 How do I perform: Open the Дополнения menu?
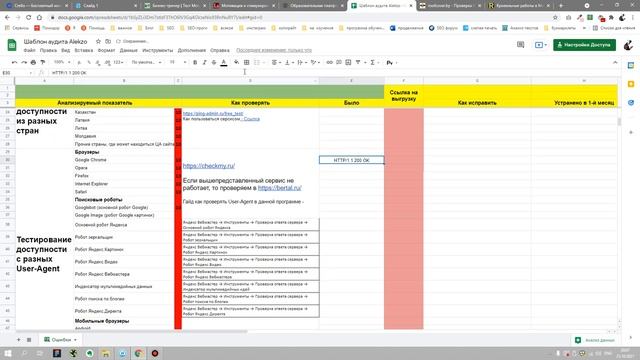pyautogui.click(x=192, y=50)
